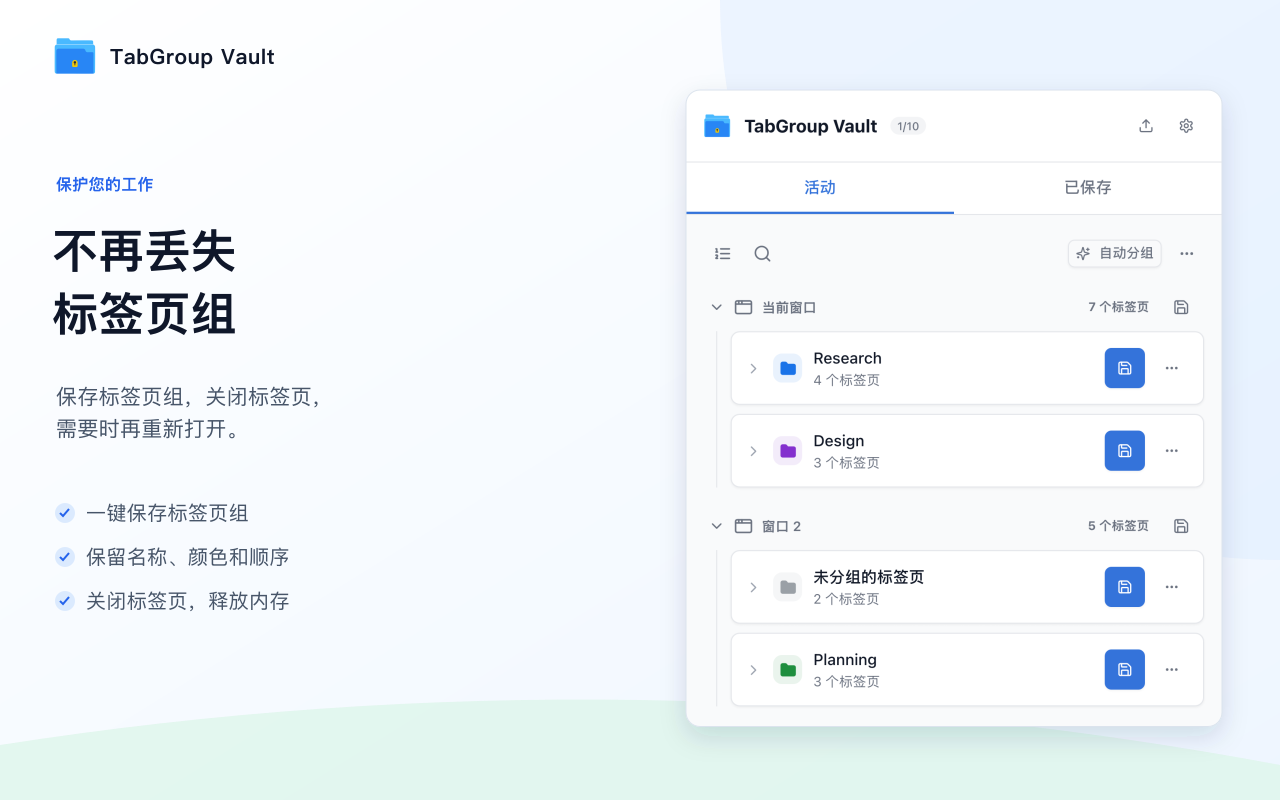
Task: Click the 保留名称、颜色和顺序 feature text
Action: [x=188, y=558]
